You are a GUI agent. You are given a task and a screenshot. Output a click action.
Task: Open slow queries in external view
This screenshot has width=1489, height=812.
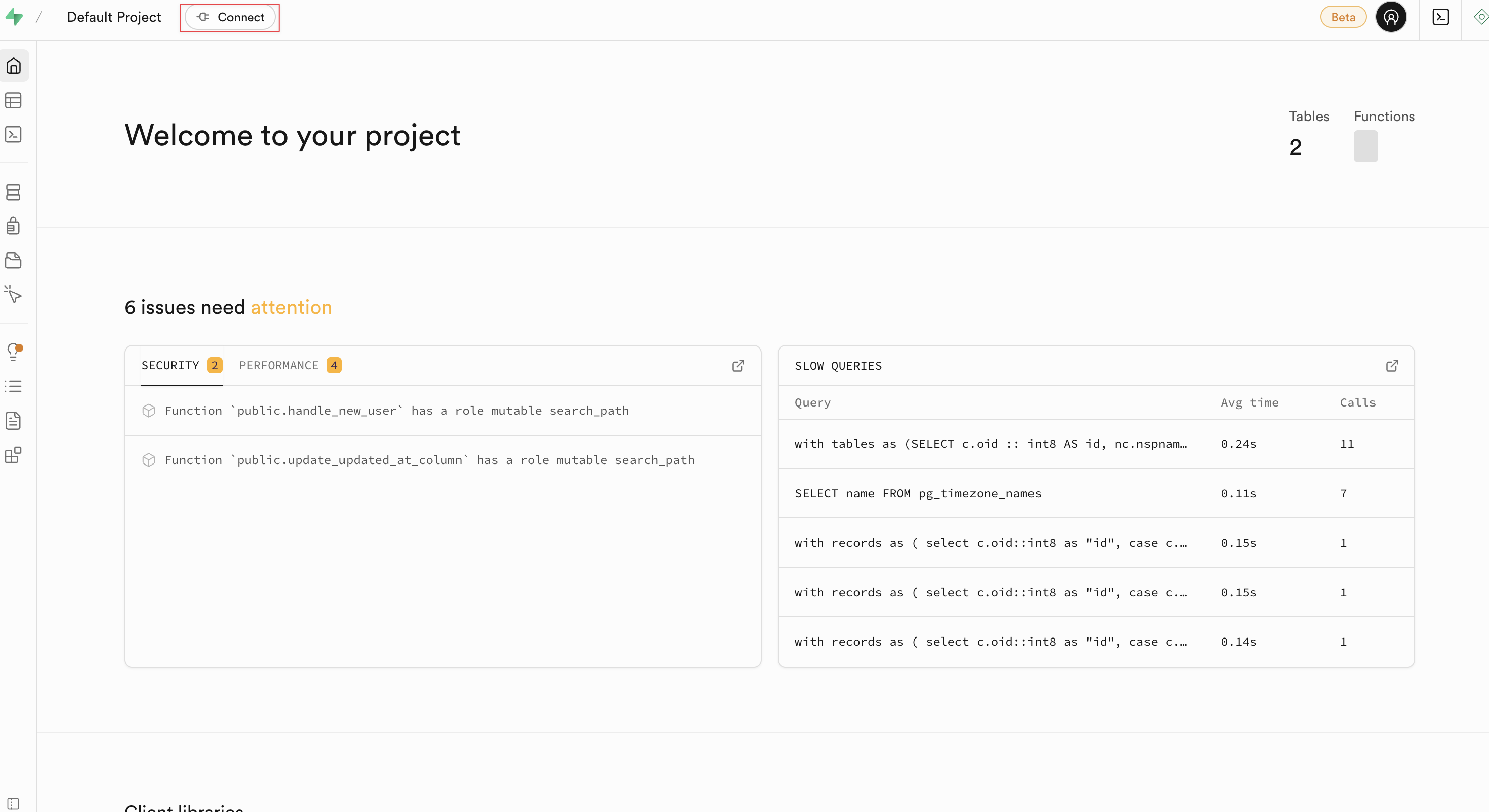(x=1392, y=365)
